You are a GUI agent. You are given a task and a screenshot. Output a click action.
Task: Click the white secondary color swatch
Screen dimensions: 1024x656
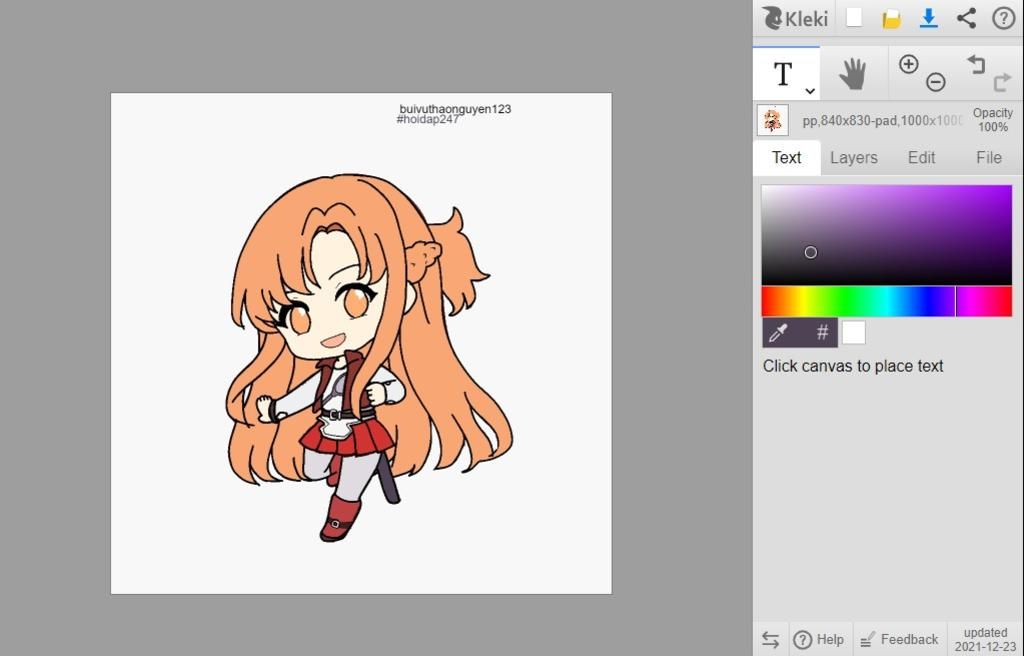coord(854,333)
